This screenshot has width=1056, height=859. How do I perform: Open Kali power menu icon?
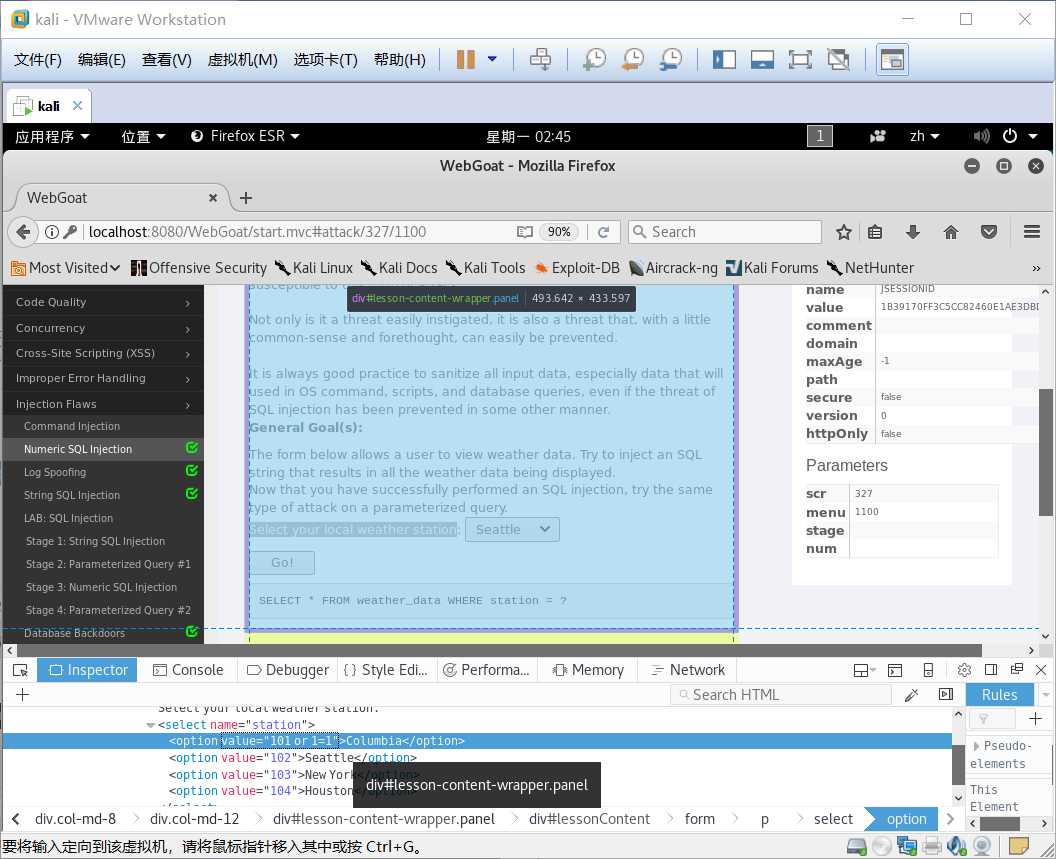pos(1010,136)
